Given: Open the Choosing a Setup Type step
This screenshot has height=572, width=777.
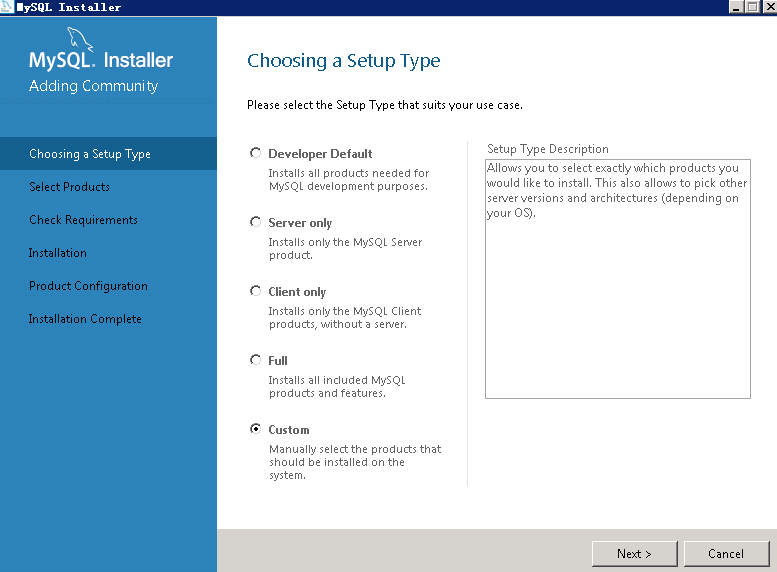Looking at the screenshot, I should [x=109, y=154].
